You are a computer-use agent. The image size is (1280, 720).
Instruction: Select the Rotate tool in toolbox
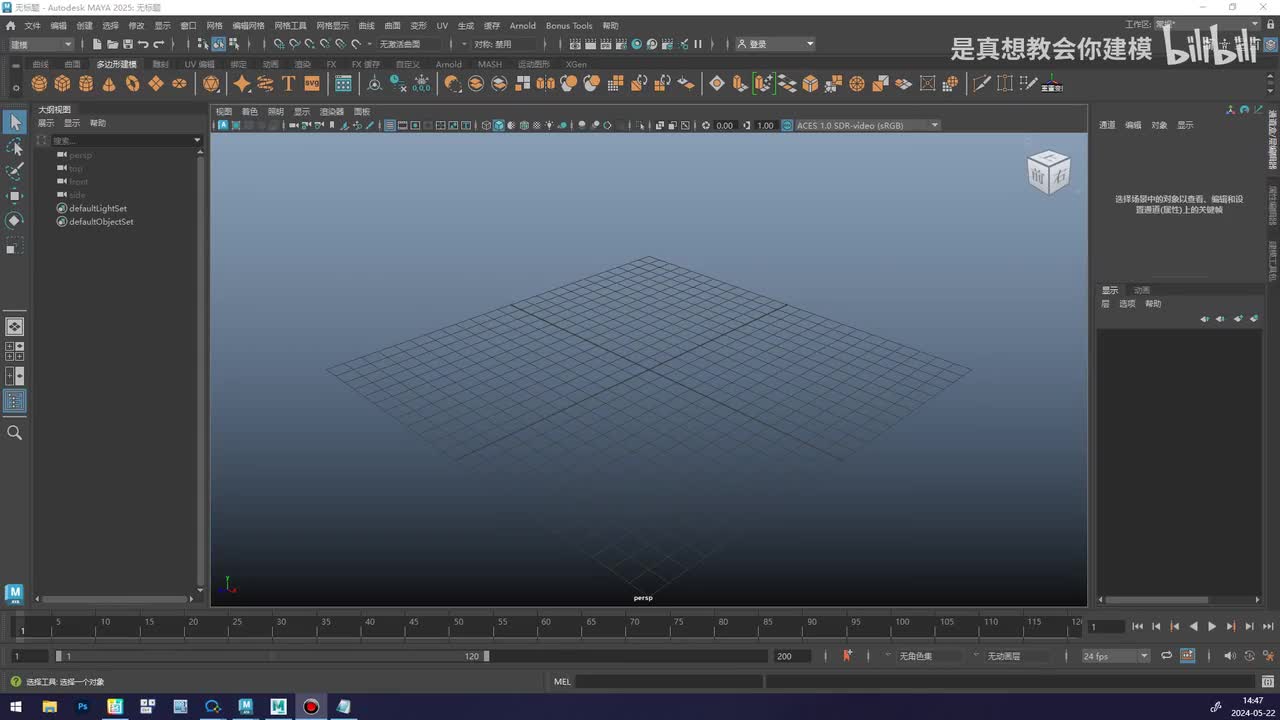[x=15, y=220]
